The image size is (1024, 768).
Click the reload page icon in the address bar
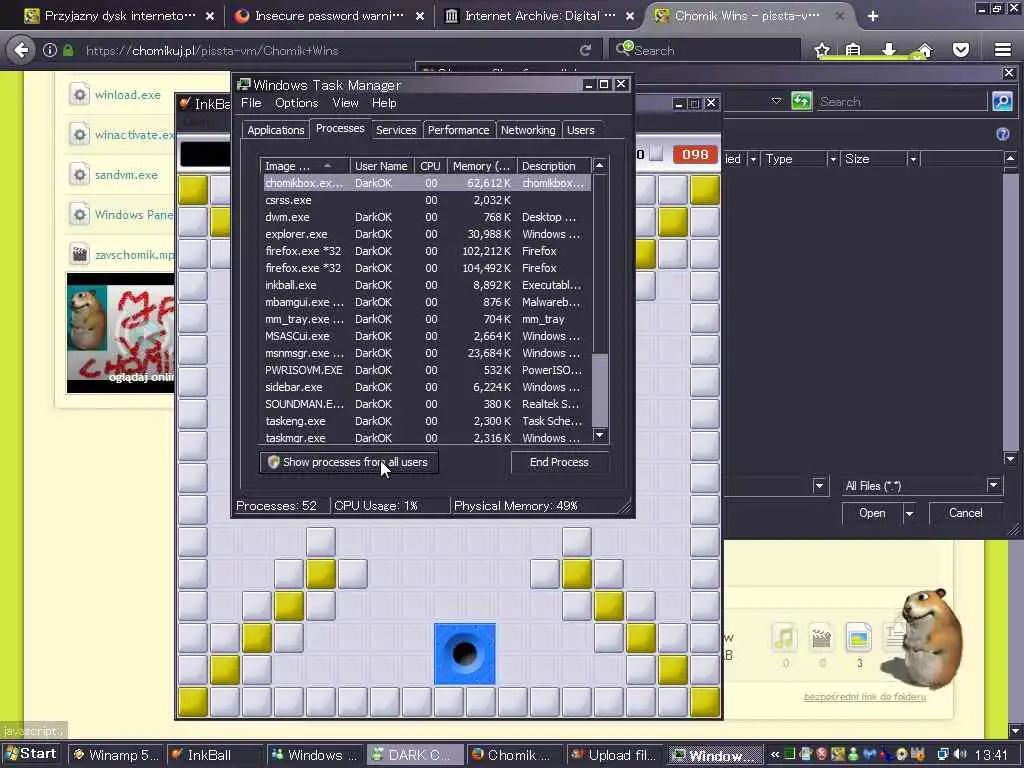coord(585,50)
